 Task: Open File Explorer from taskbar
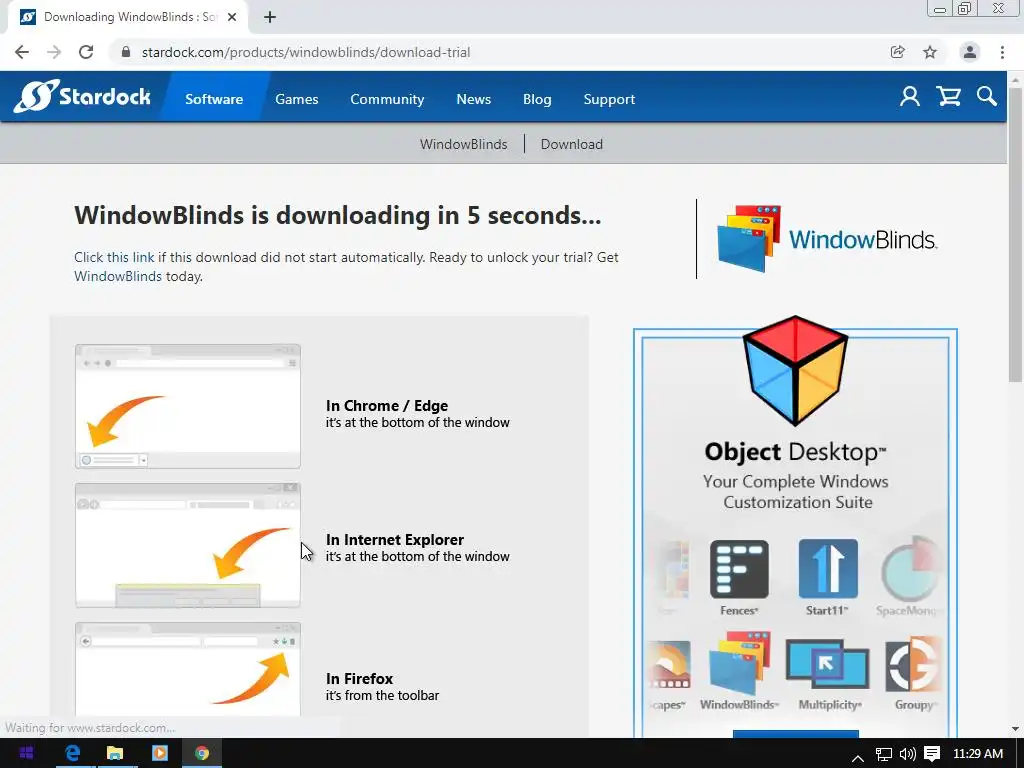(115, 754)
